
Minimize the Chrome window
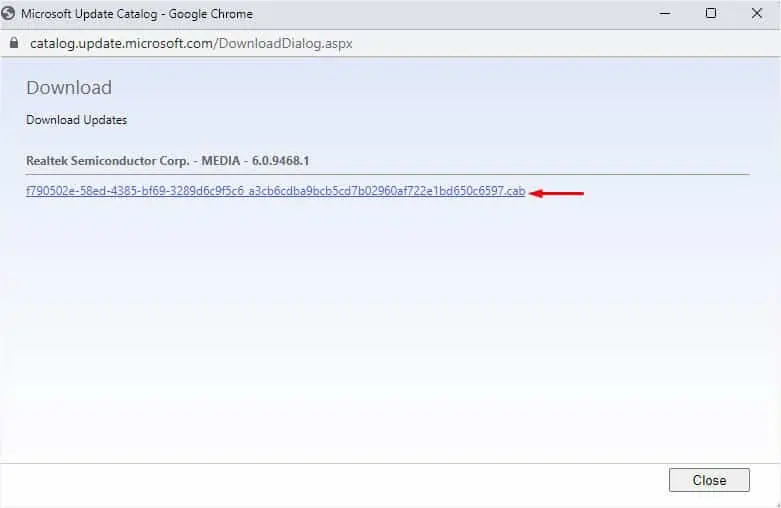coord(665,13)
